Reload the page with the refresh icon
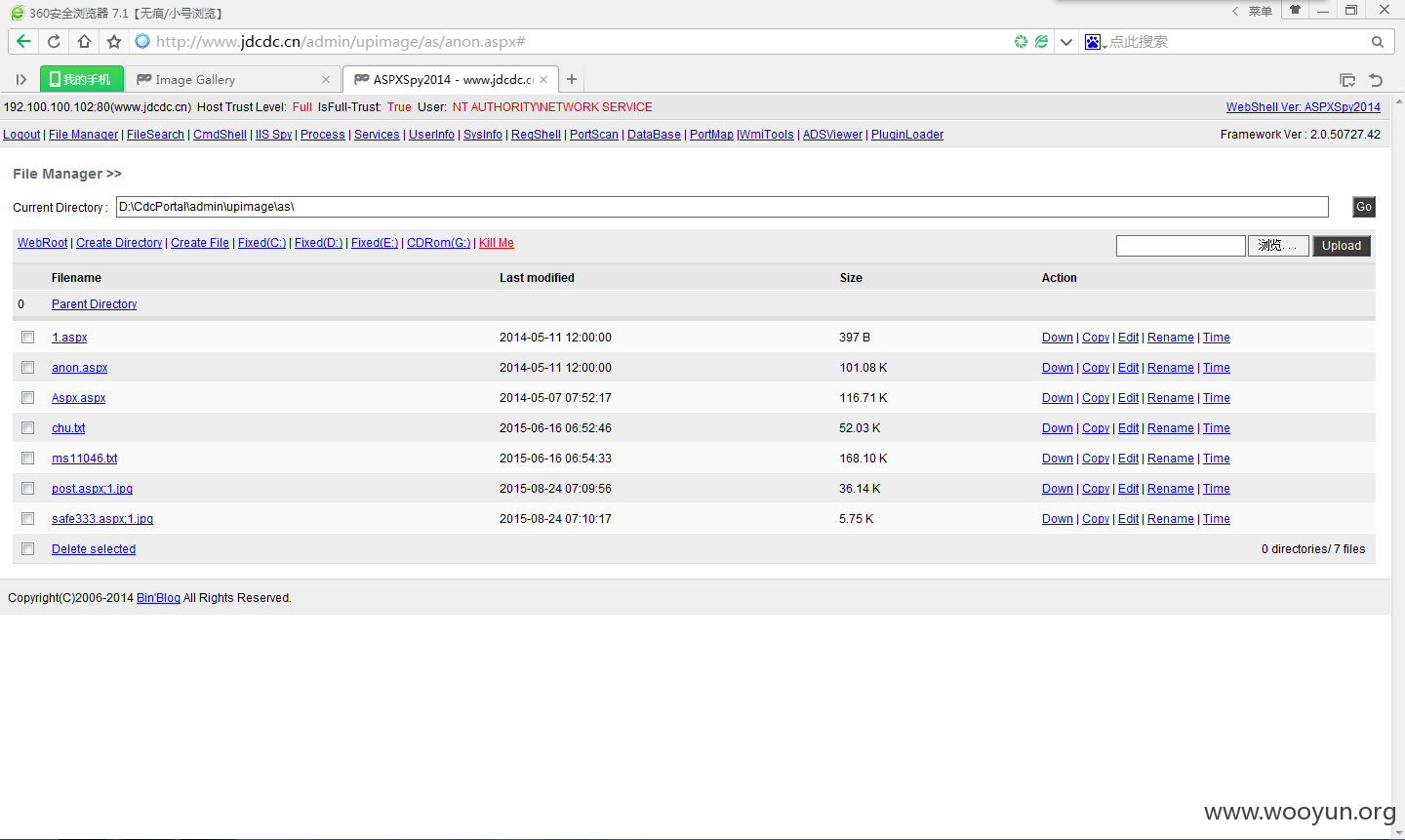Screen dimensions: 1405x840 (54, 42)
